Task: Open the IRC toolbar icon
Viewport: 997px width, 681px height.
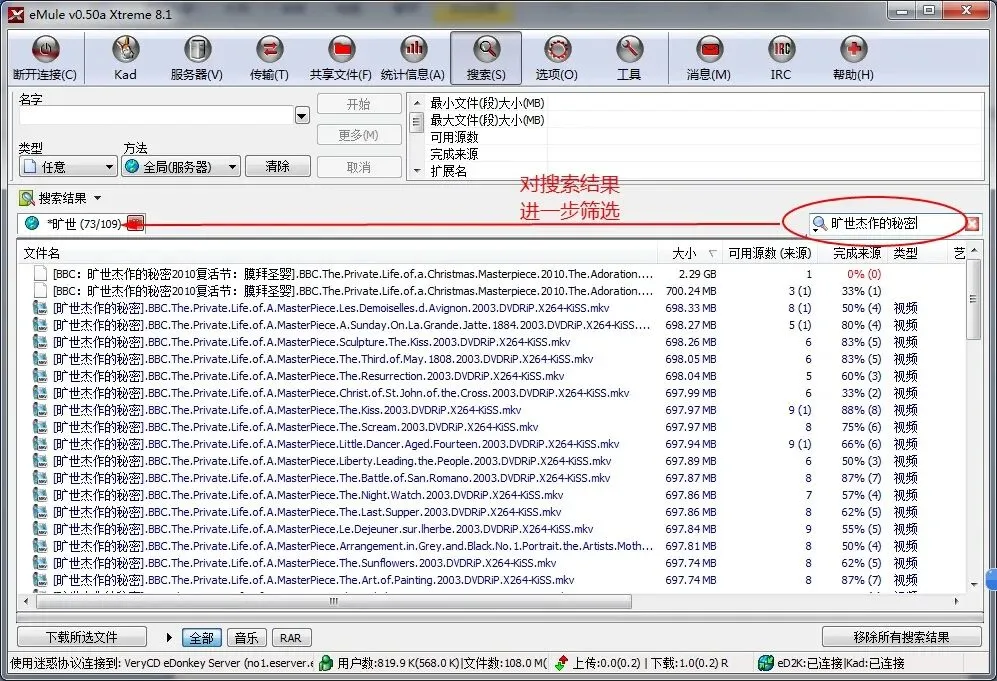Action: tap(781, 50)
